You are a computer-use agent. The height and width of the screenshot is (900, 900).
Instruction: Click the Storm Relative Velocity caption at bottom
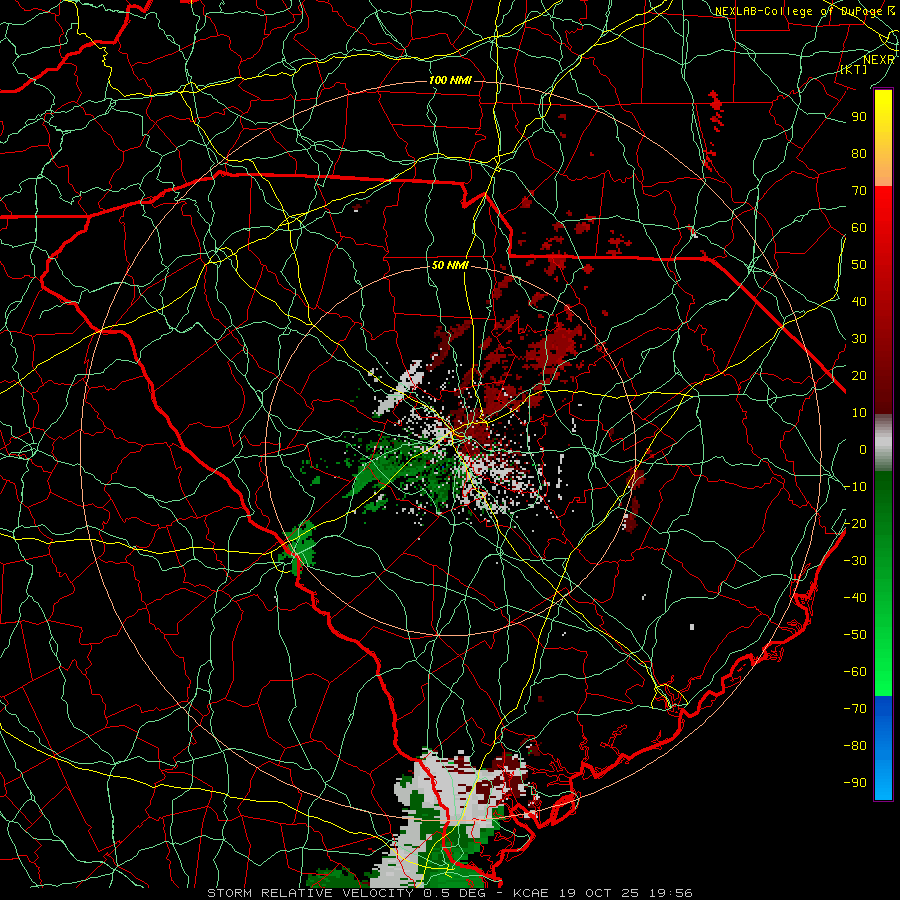pyautogui.click(x=449, y=893)
